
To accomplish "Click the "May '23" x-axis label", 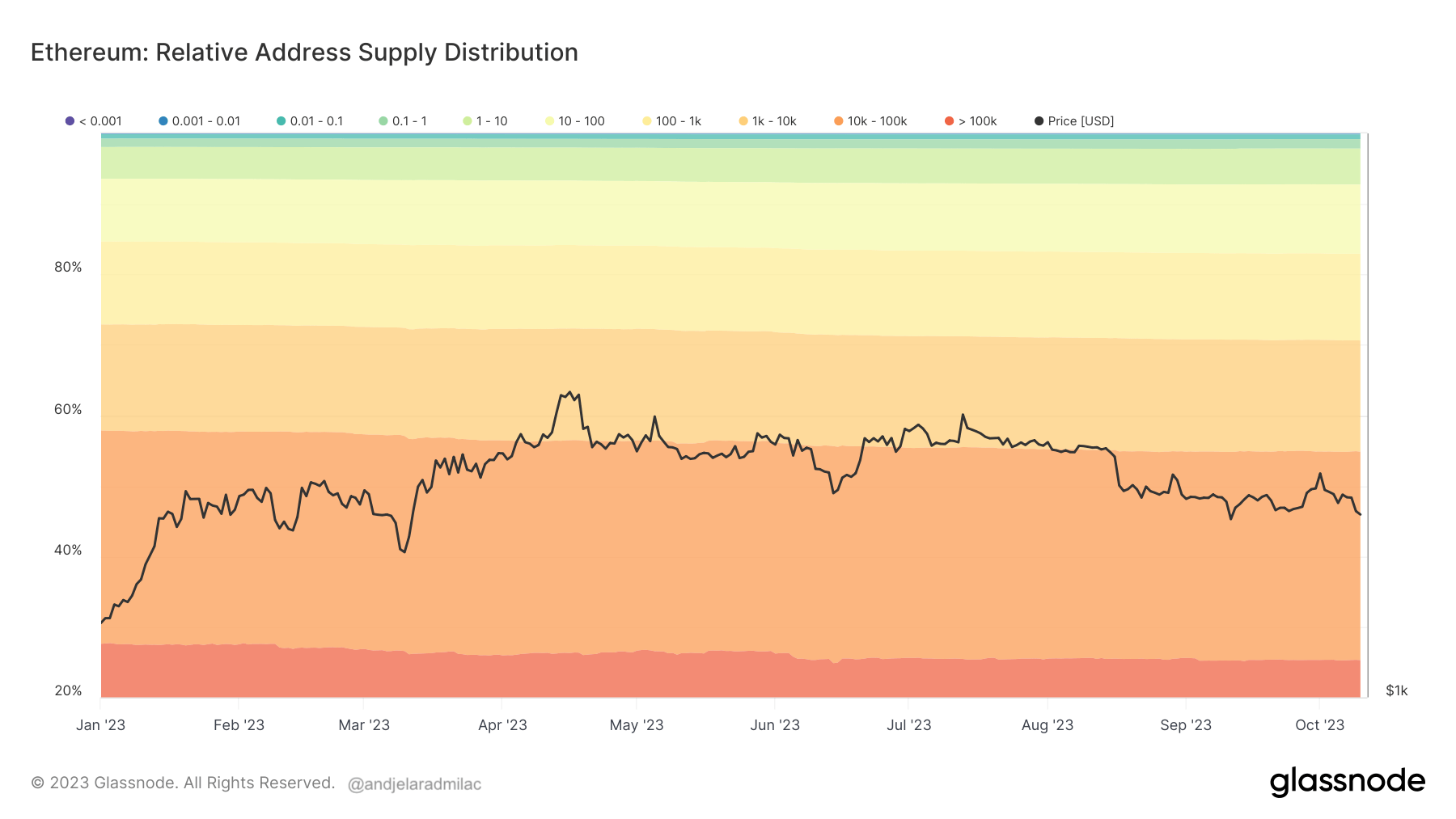I will pyautogui.click(x=637, y=725).
